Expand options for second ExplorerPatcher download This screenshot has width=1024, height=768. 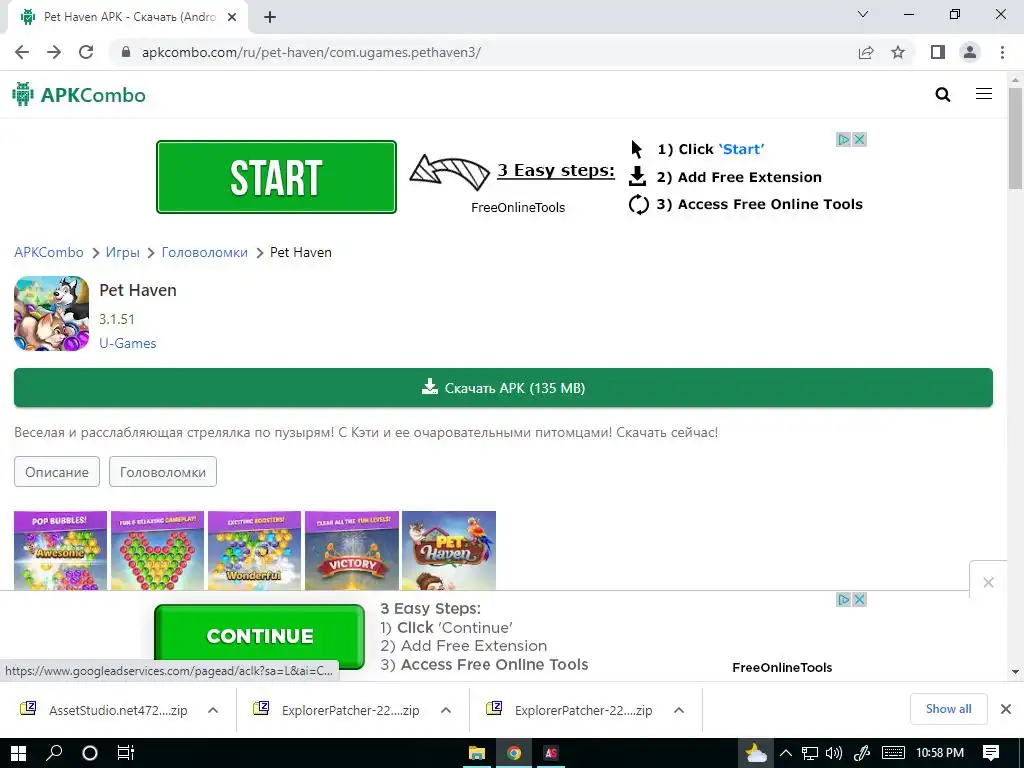point(679,710)
